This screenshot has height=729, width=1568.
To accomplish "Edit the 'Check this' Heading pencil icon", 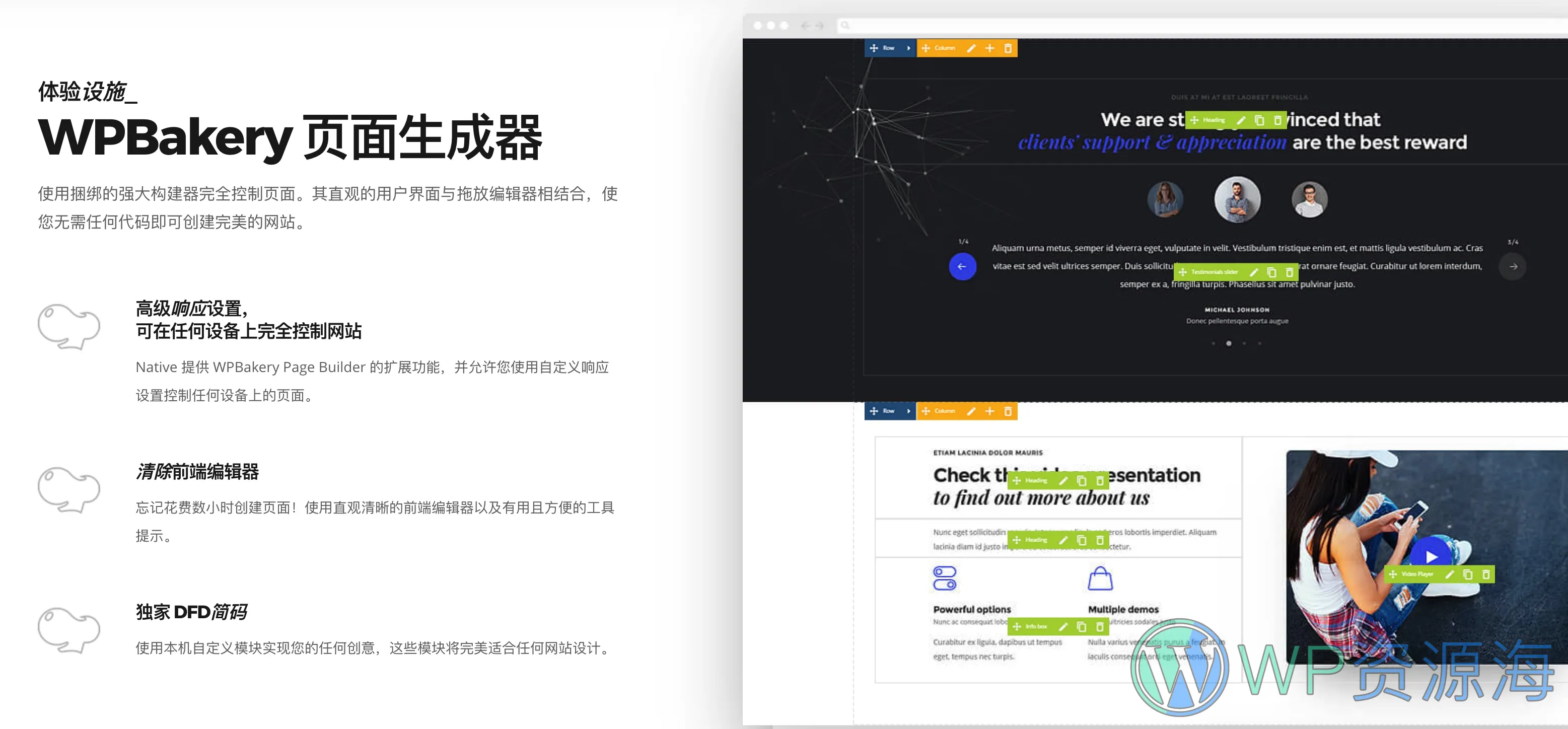I will (x=1063, y=481).
